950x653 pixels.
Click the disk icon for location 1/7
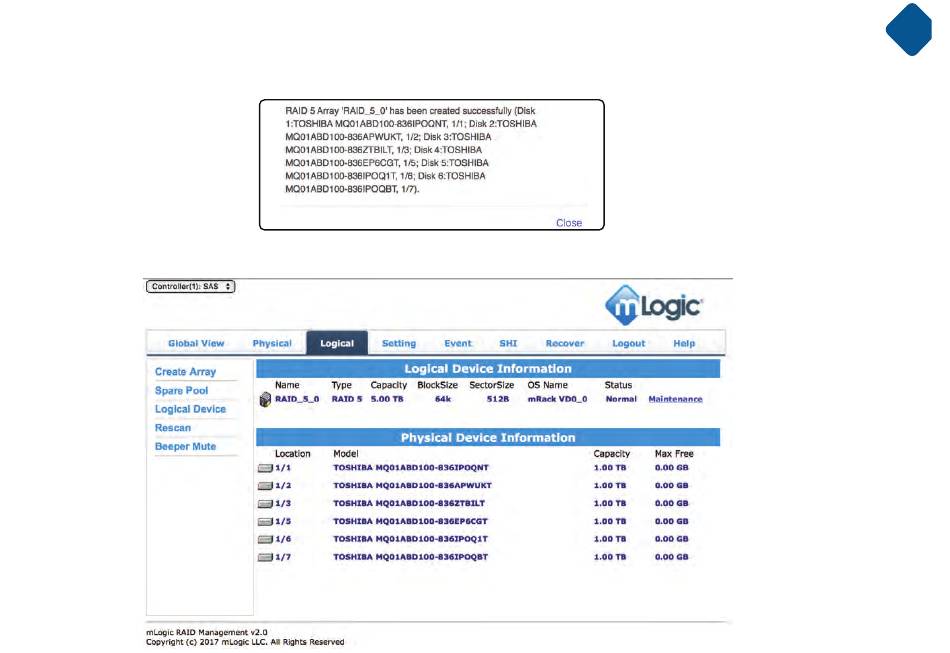coord(265,557)
